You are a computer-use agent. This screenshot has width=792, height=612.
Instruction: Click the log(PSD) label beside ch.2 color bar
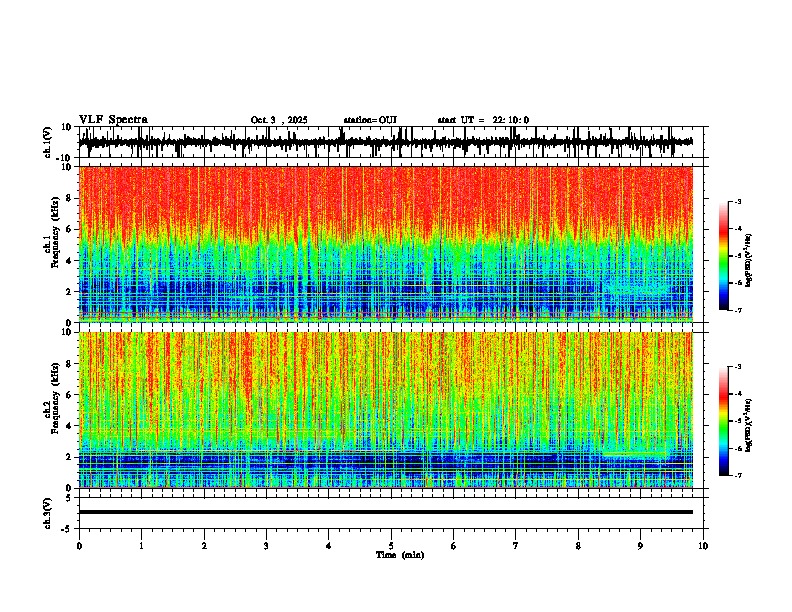(x=749, y=426)
